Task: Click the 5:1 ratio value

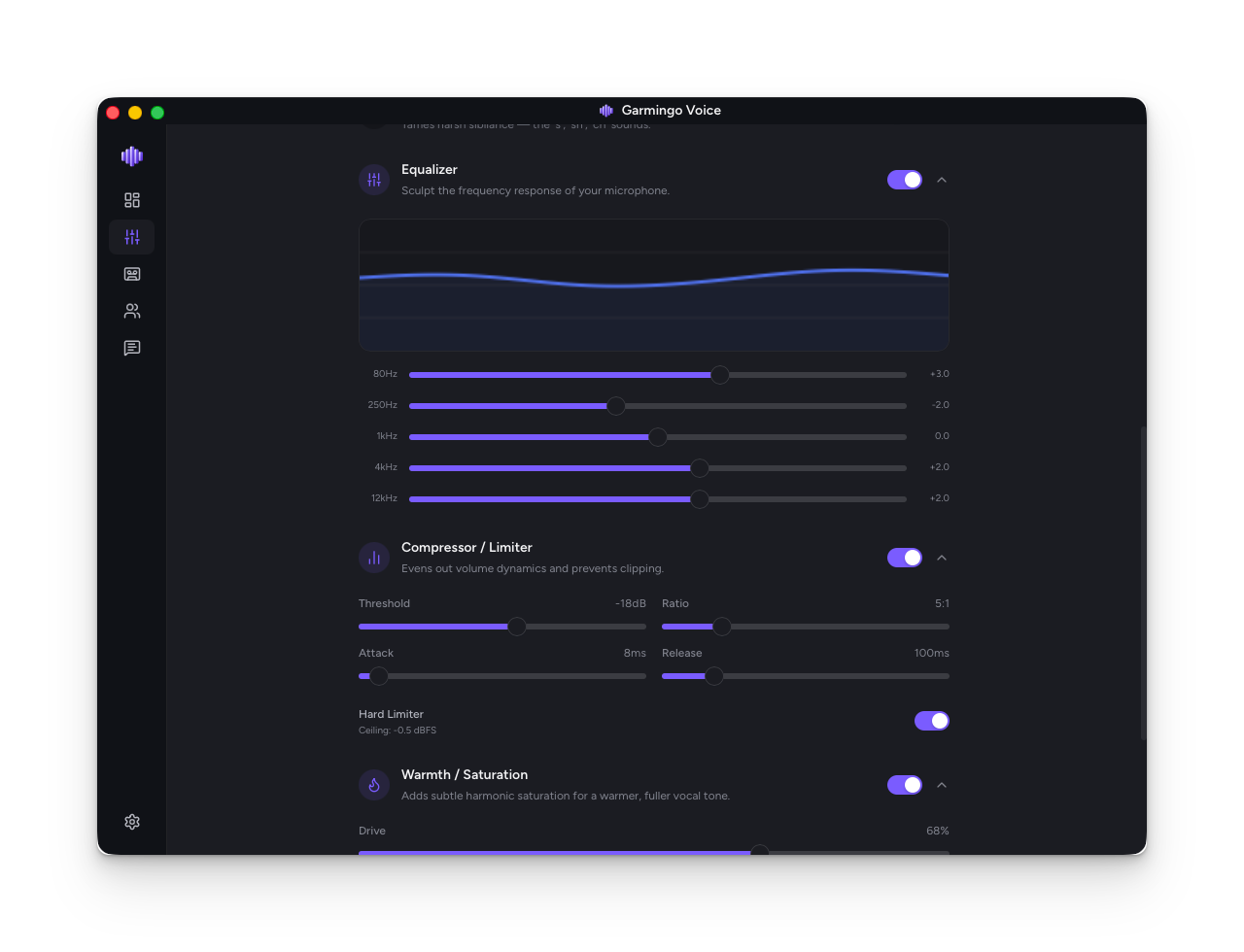Action: coord(942,603)
